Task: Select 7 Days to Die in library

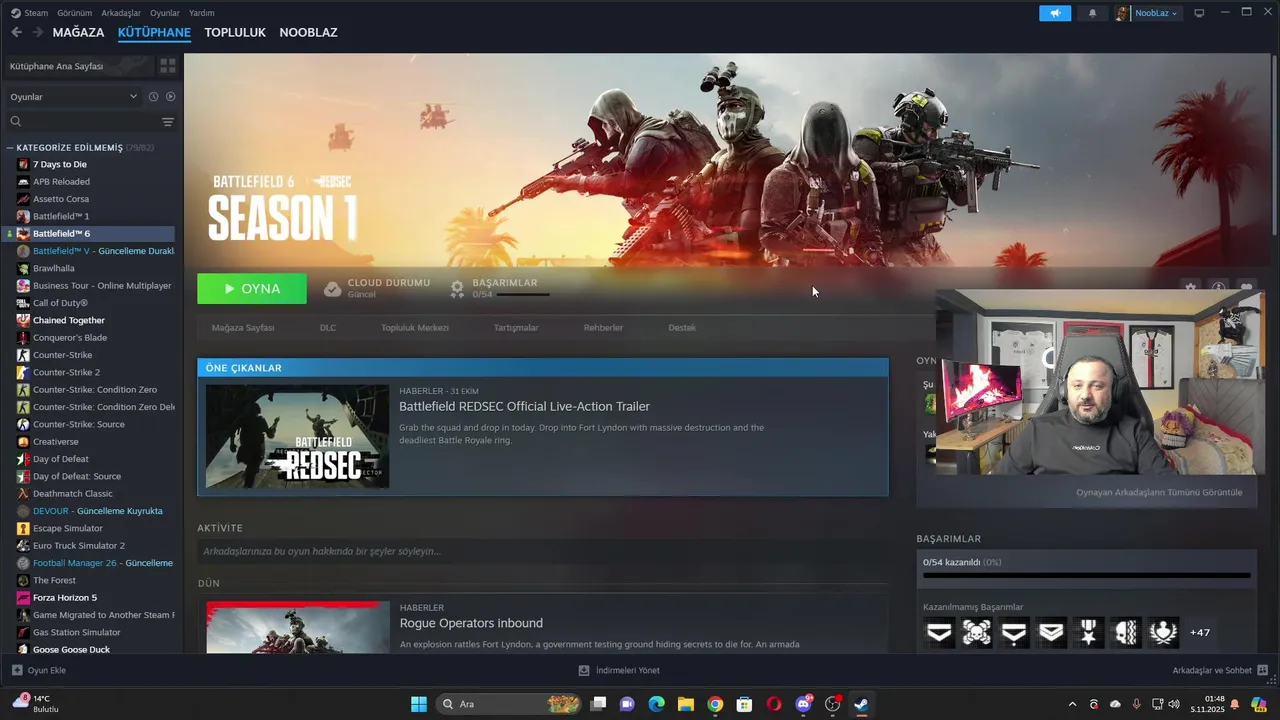Action: (59, 164)
